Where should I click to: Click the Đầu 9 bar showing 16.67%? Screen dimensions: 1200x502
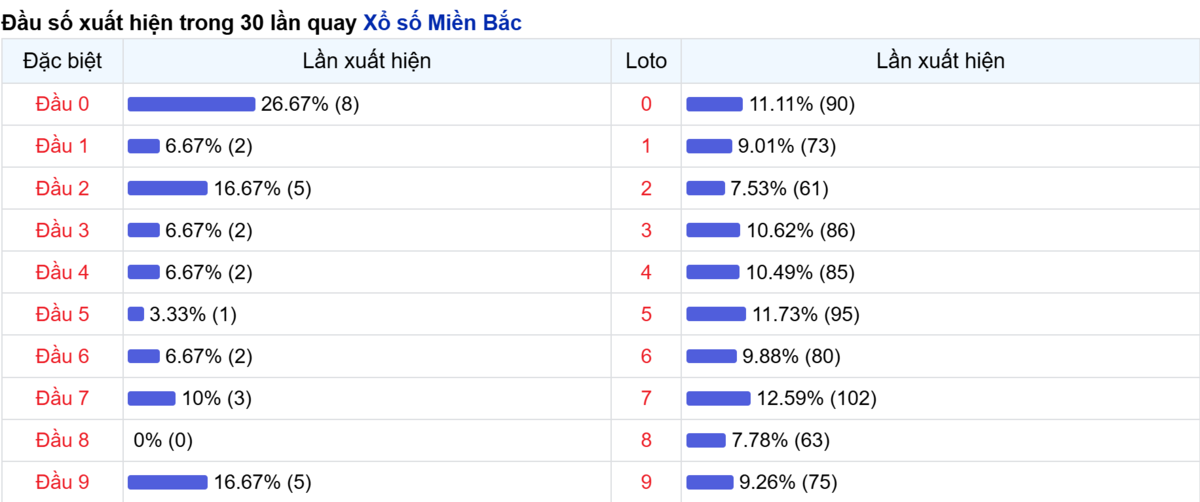tap(168, 482)
